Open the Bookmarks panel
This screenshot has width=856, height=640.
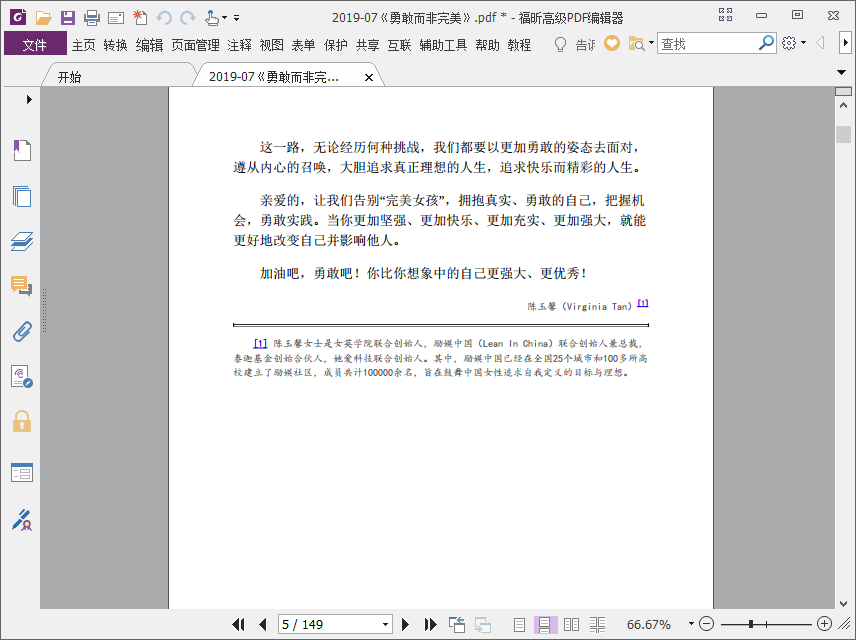[22, 150]
